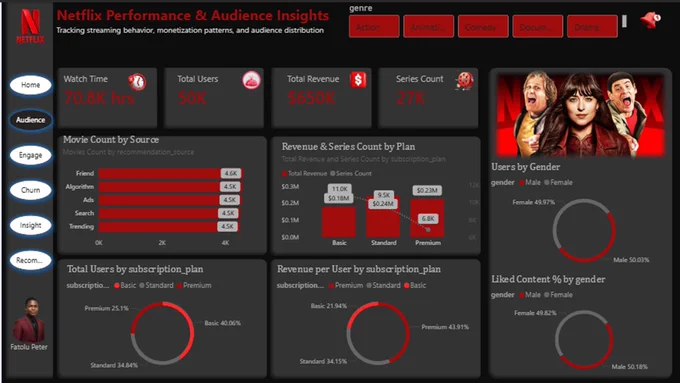This screenshot has height=383, width=680.
Task: Select the Trending bar in Movie Count
Action: [168, 227]
